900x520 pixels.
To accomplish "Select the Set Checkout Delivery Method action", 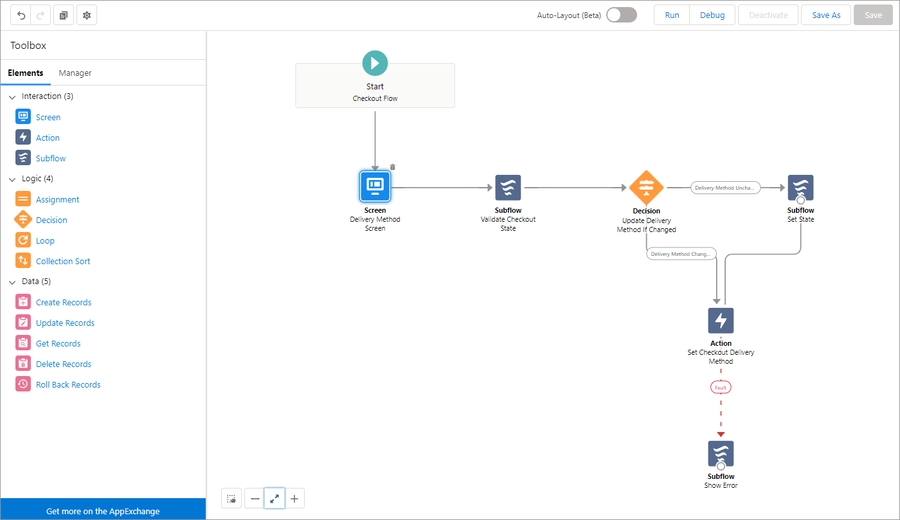I will tap(720, 320).
